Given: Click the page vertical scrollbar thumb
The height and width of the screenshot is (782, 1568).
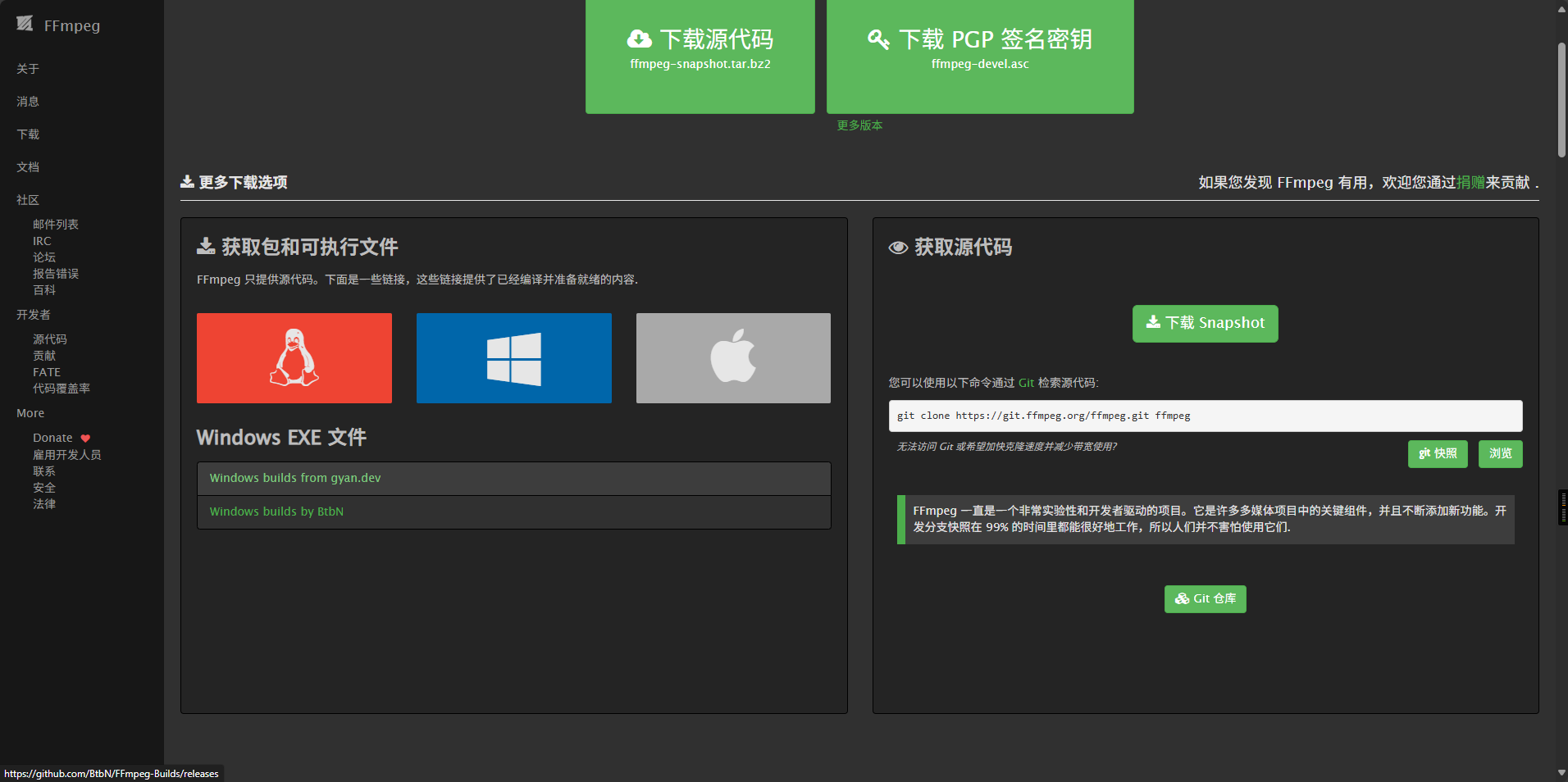Looking at the screenshot, I should coord(1561,100).
